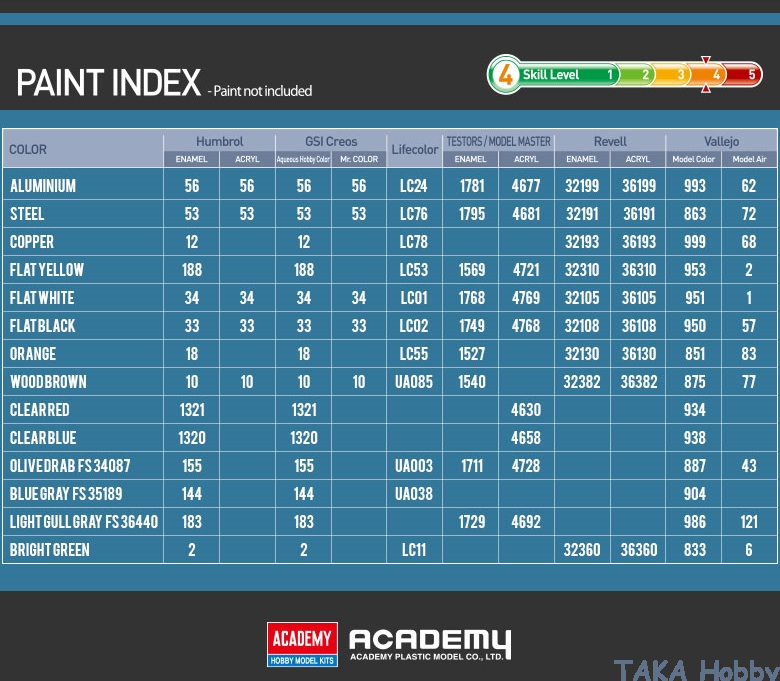Click the PAINT INDEX title
This screenshot has height=681, width=780.
click(x=109, y=84)
